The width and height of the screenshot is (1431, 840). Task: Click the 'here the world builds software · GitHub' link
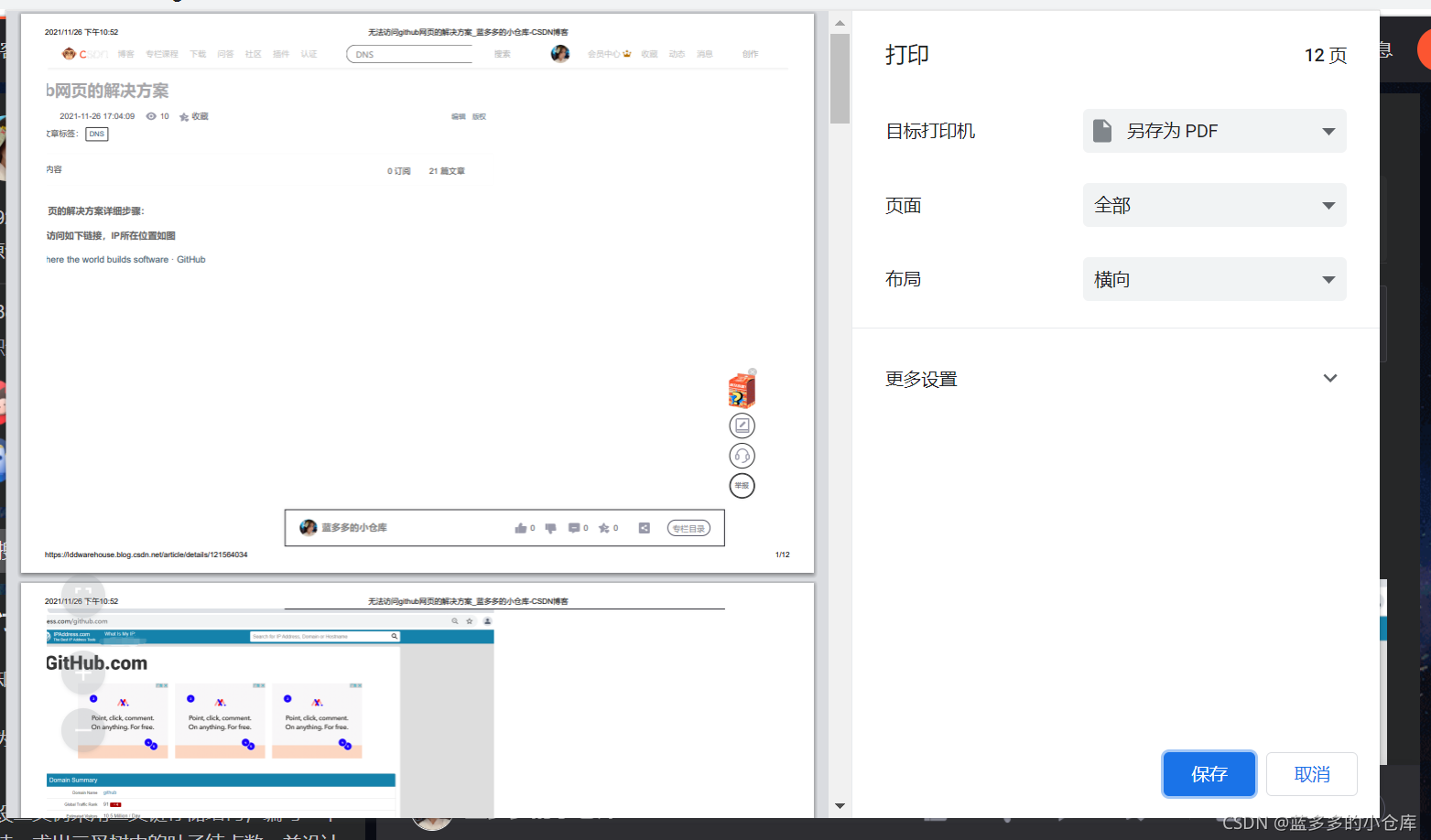coord(126,260)
